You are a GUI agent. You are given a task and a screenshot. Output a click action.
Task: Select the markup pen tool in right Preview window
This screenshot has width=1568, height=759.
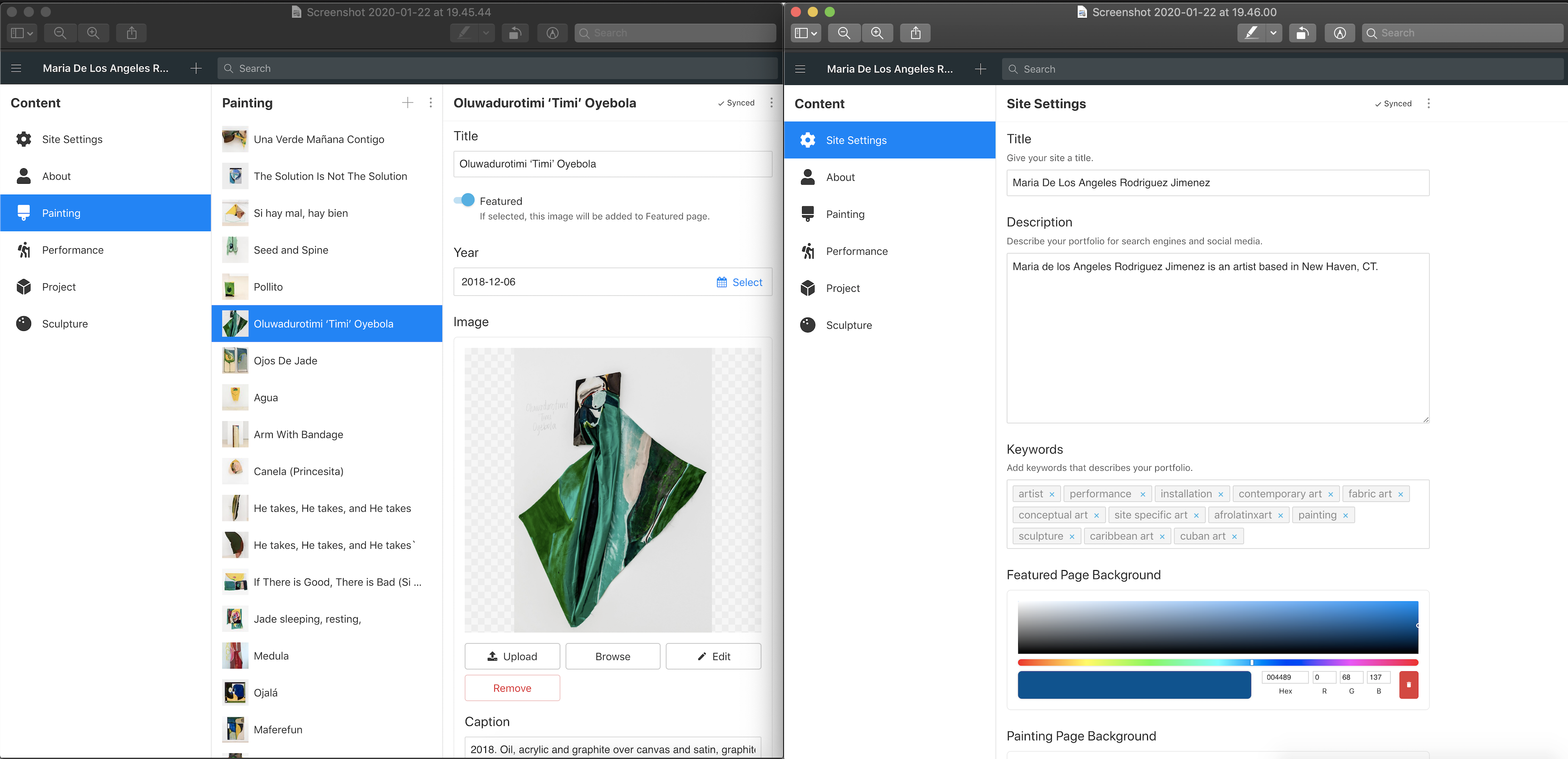pyautogui.click(x=1251, y=33)
